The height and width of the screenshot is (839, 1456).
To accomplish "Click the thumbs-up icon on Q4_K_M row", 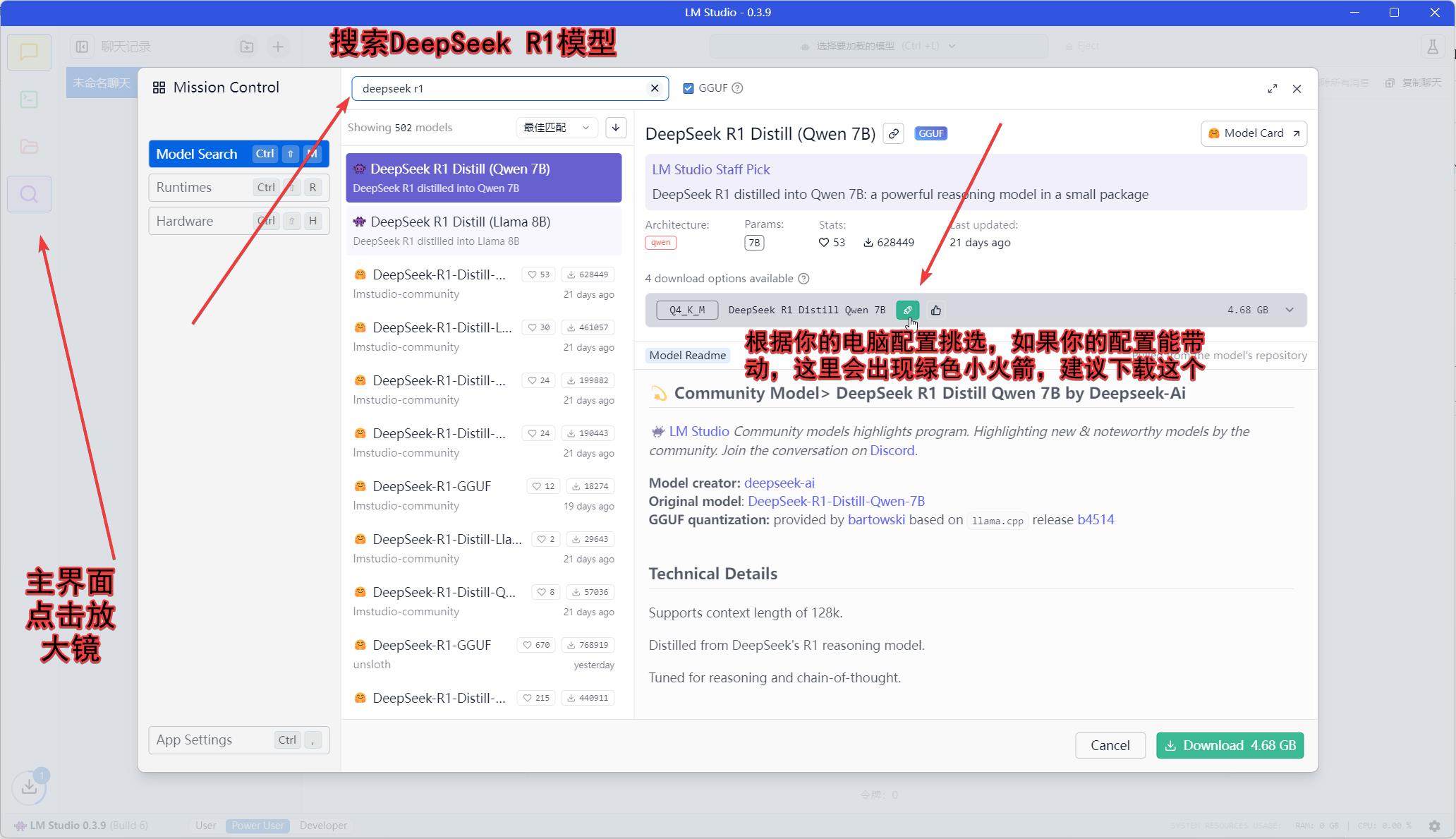I will click(935, 310).
